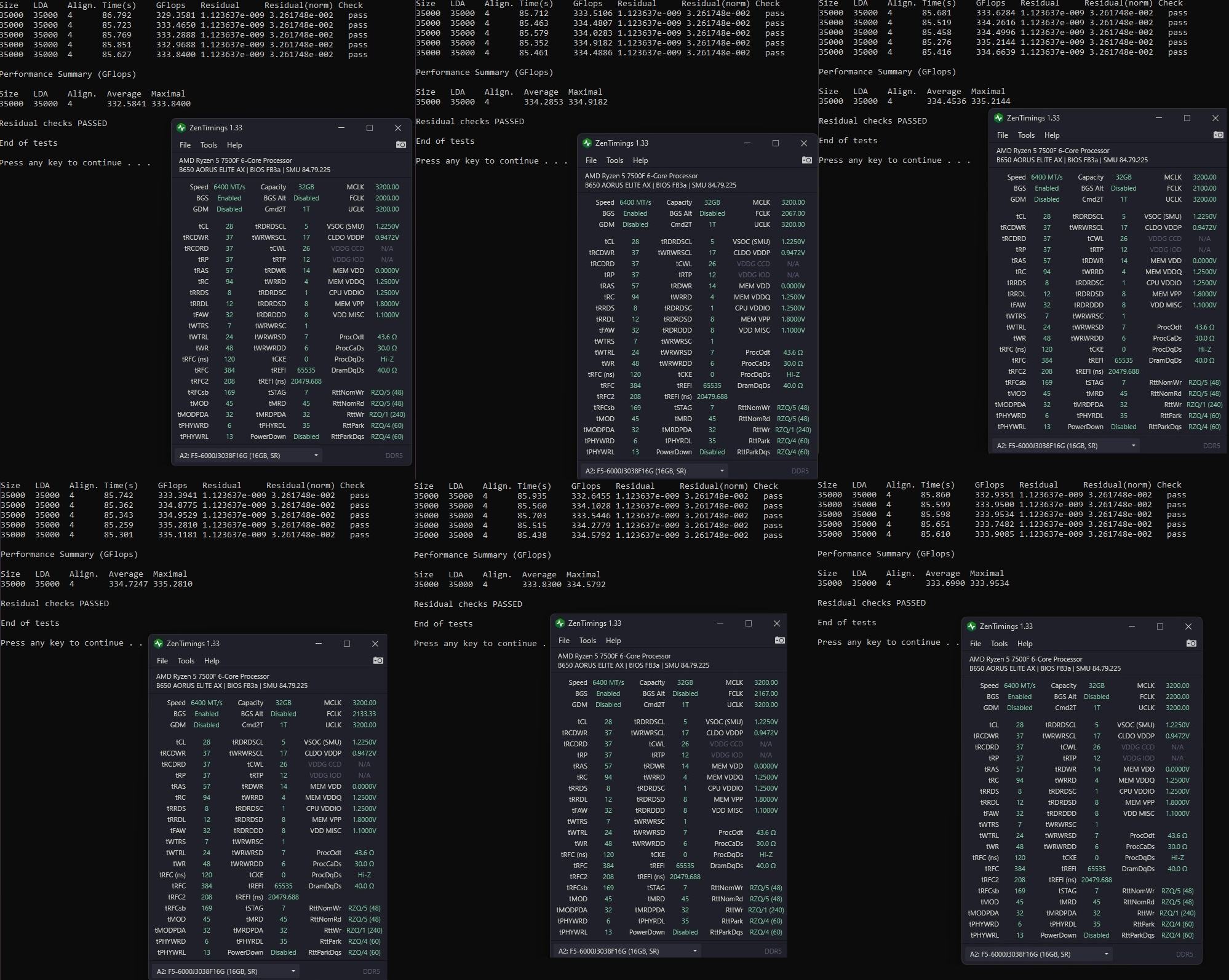Click screenshot camera icon in FCLK 2000.00 window
The width and height of the screenshot is (1229, 980).
pos(401,144)
